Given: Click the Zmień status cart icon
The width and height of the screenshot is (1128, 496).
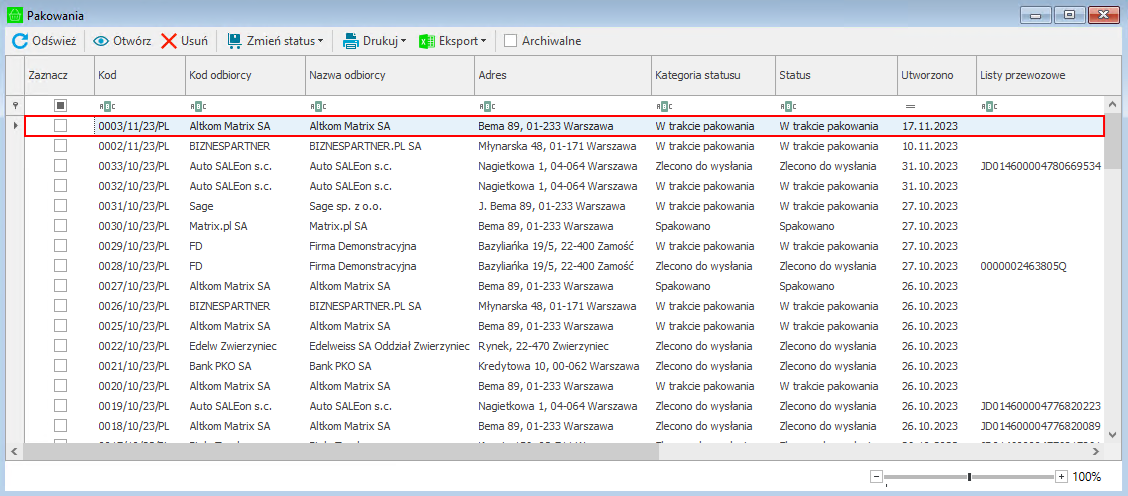Looking at the screenshot, I should pyautogui.click(x=234, y=41).
